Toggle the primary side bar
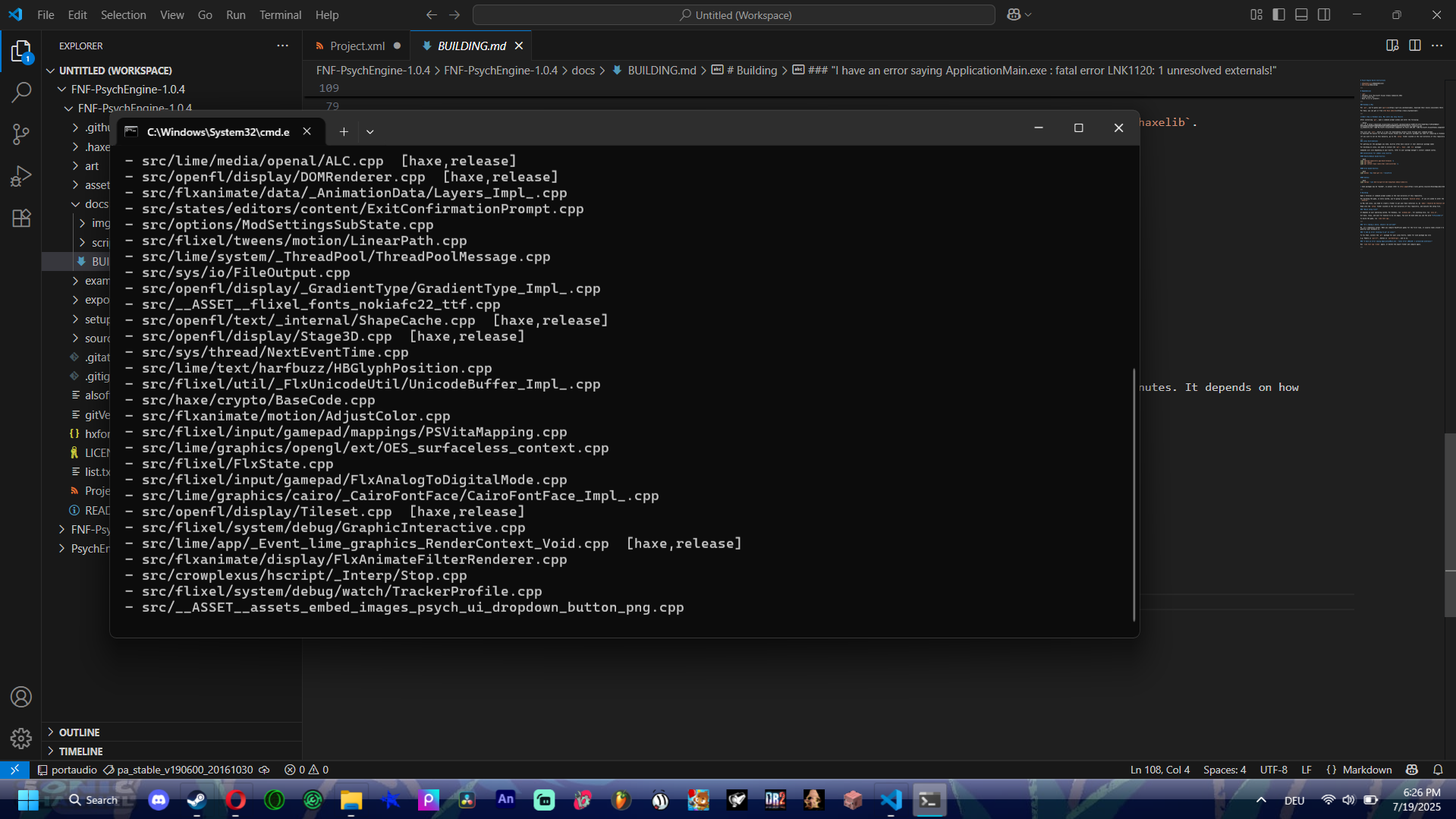1456x819 pixels. (x=1279, y=14)
